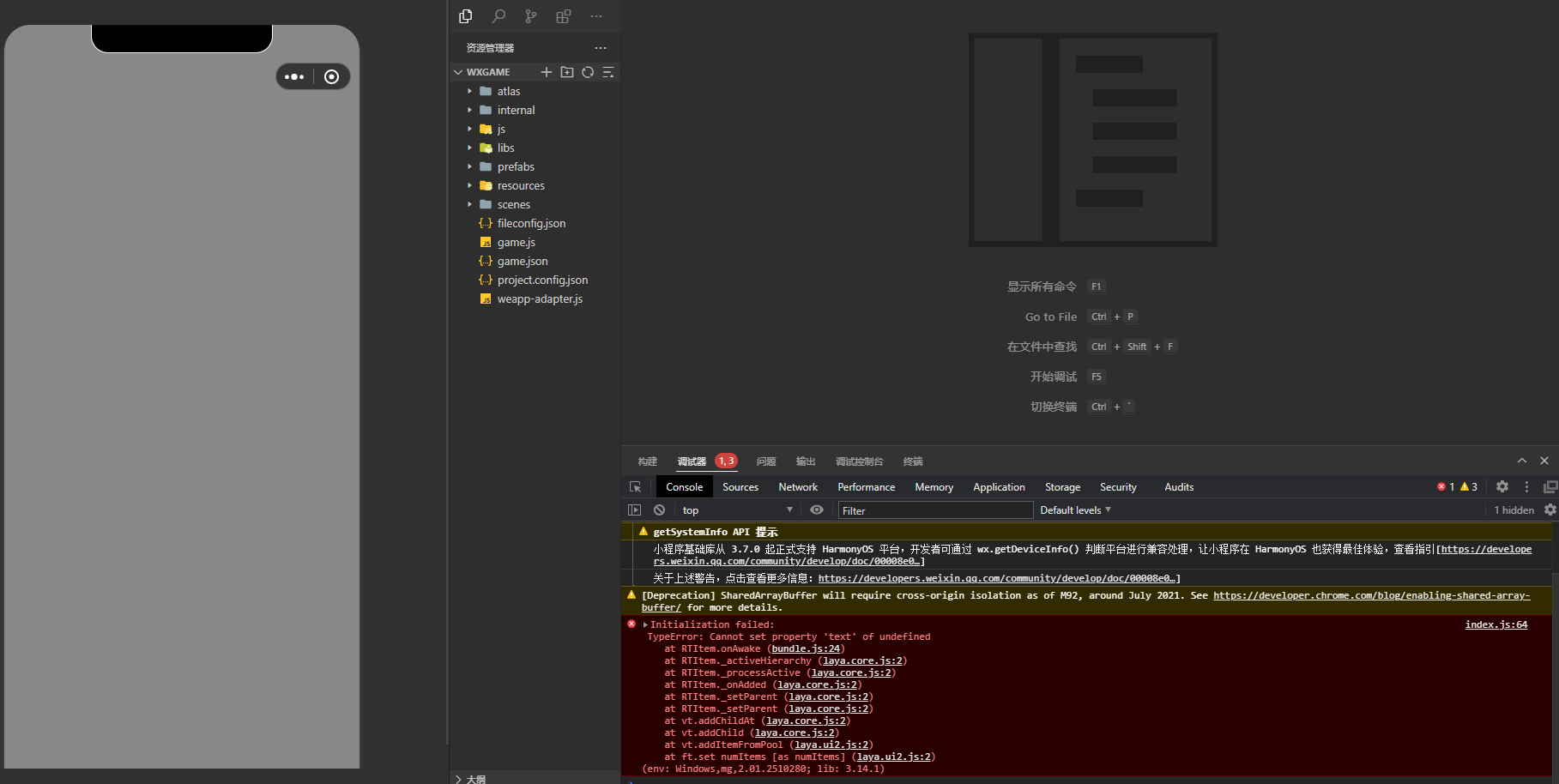Click the new file icon in WXGAME
1559x784 pixels.
[x=547, y=72]
